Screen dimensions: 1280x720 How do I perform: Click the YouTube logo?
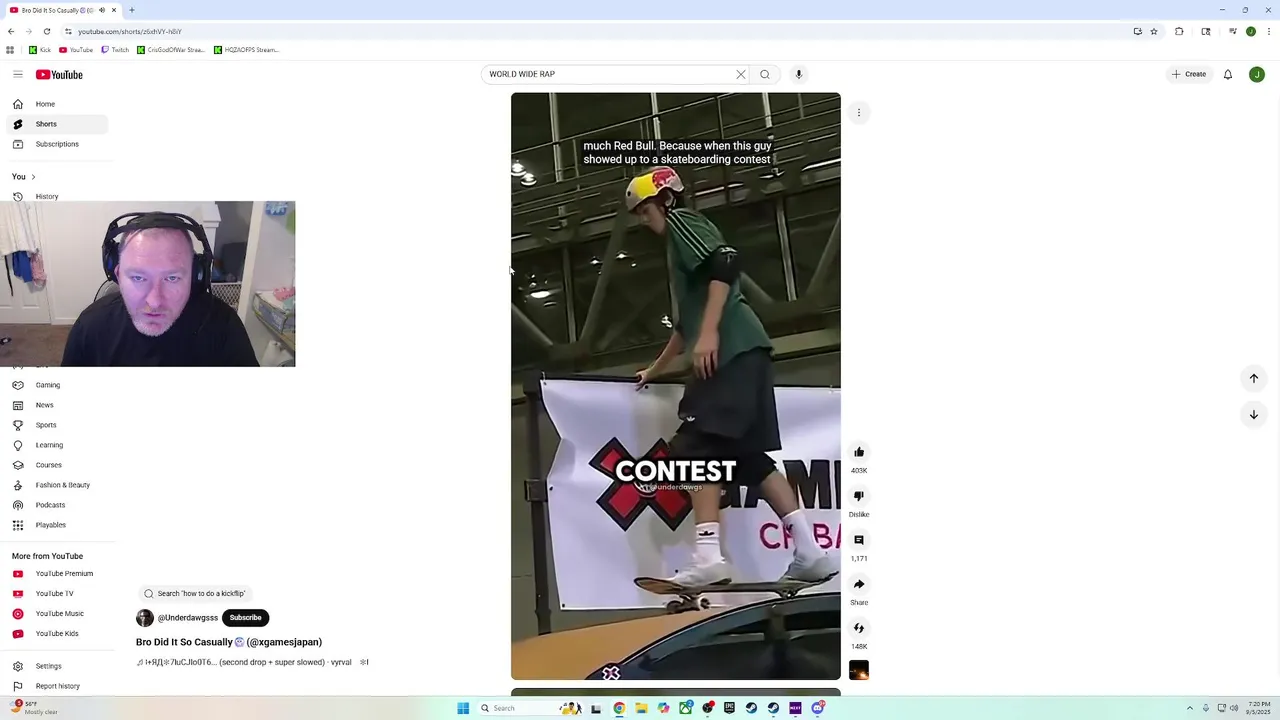(59, 75)
